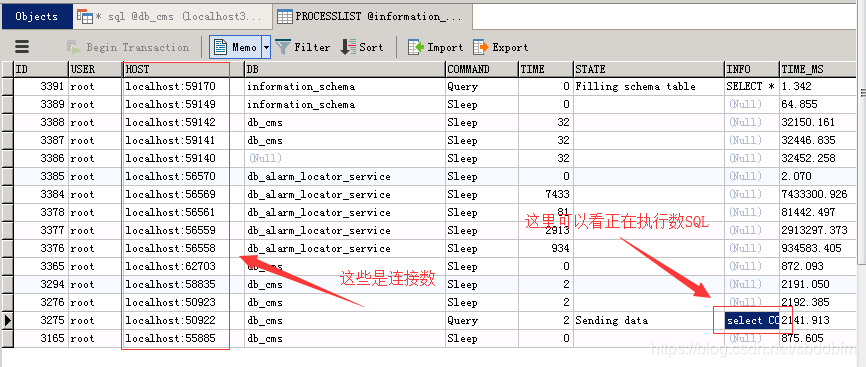This screenshot has width=866, height=367.
Task: Click the 'SELECT *' info cell
Action: tap(752, 87)
